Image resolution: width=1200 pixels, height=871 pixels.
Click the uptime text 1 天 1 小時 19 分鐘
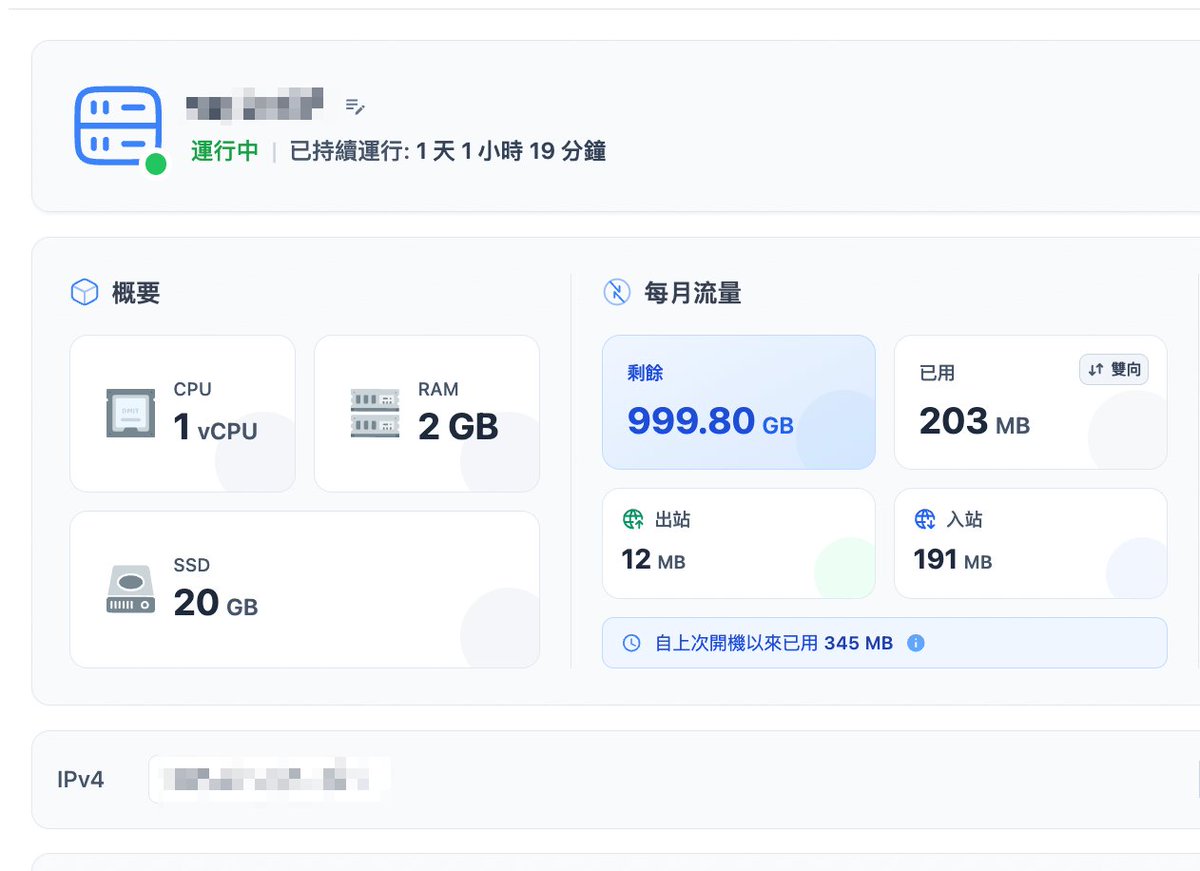(511, 151)
